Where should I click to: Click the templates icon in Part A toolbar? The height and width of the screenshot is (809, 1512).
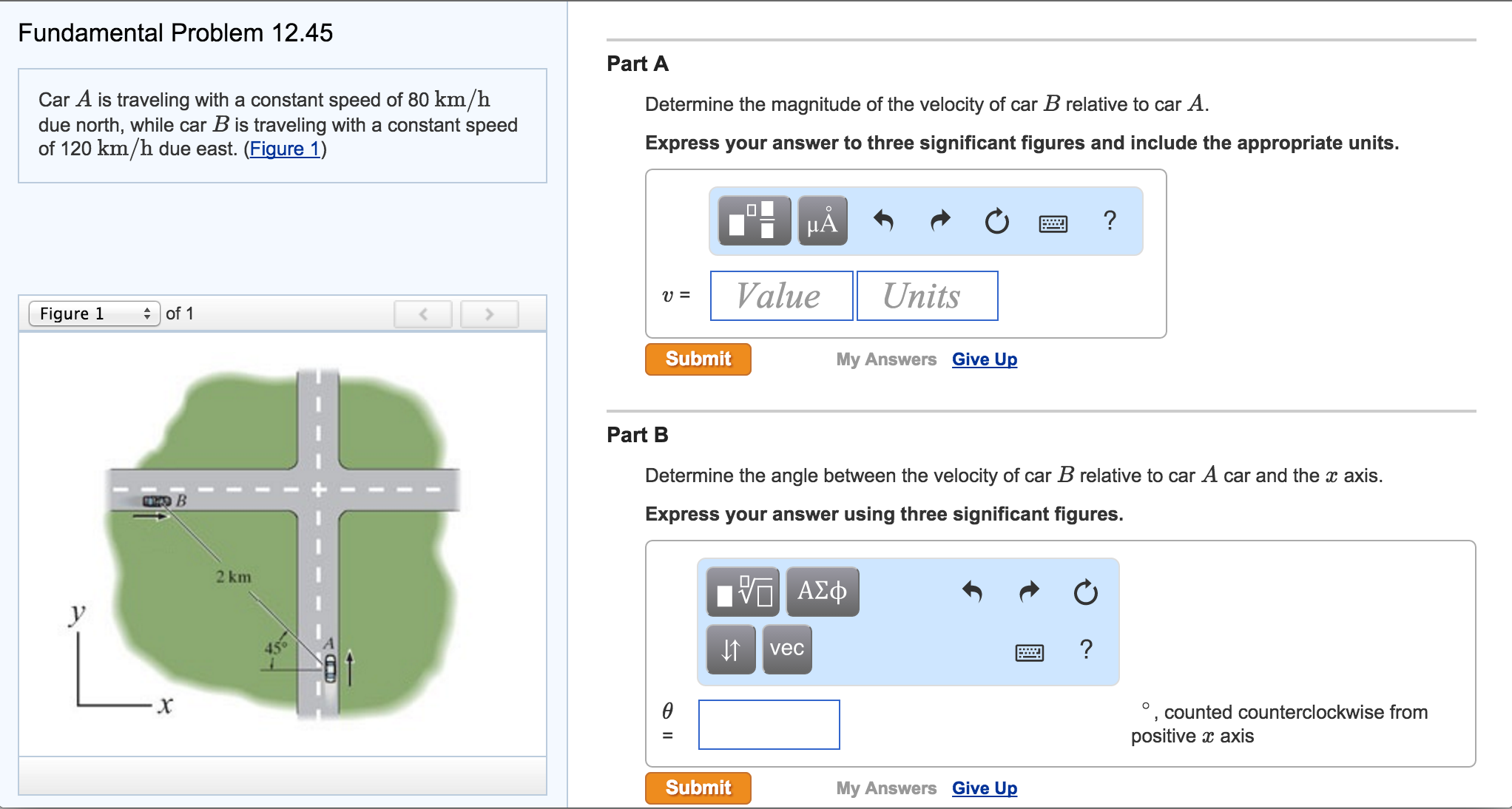(754, 221)
